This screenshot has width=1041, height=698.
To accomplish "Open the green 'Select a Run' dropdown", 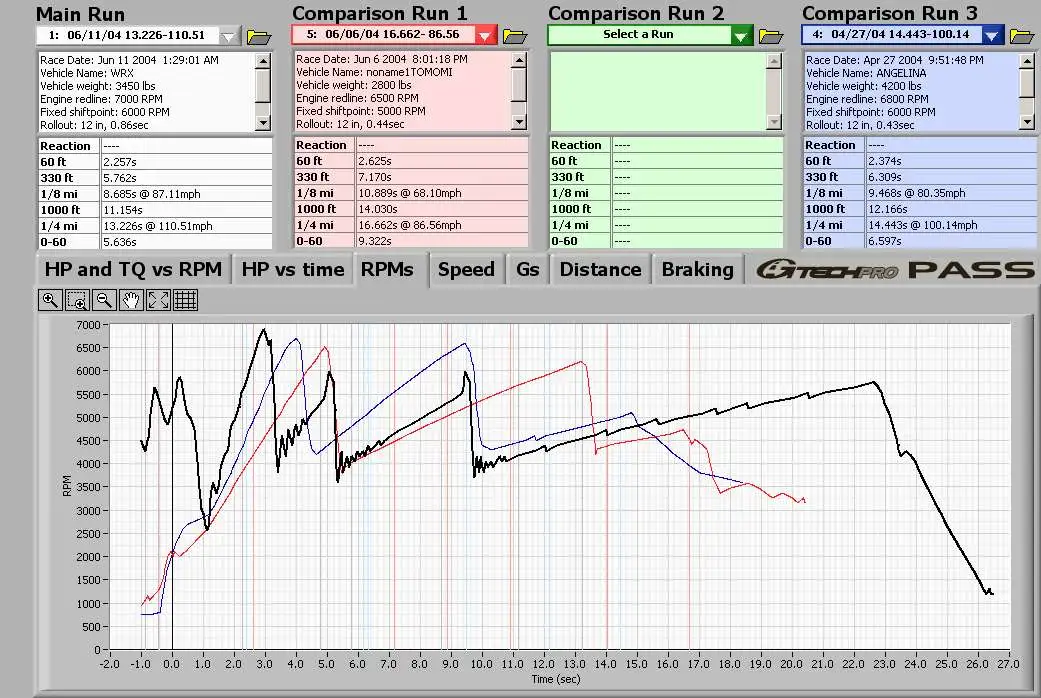I will (x=741, y=36).
